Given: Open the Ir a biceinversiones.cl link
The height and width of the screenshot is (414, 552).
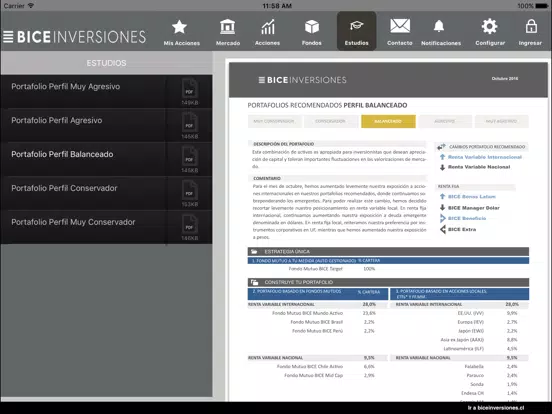Looking at the screenshot, I should tap(495, 408).
